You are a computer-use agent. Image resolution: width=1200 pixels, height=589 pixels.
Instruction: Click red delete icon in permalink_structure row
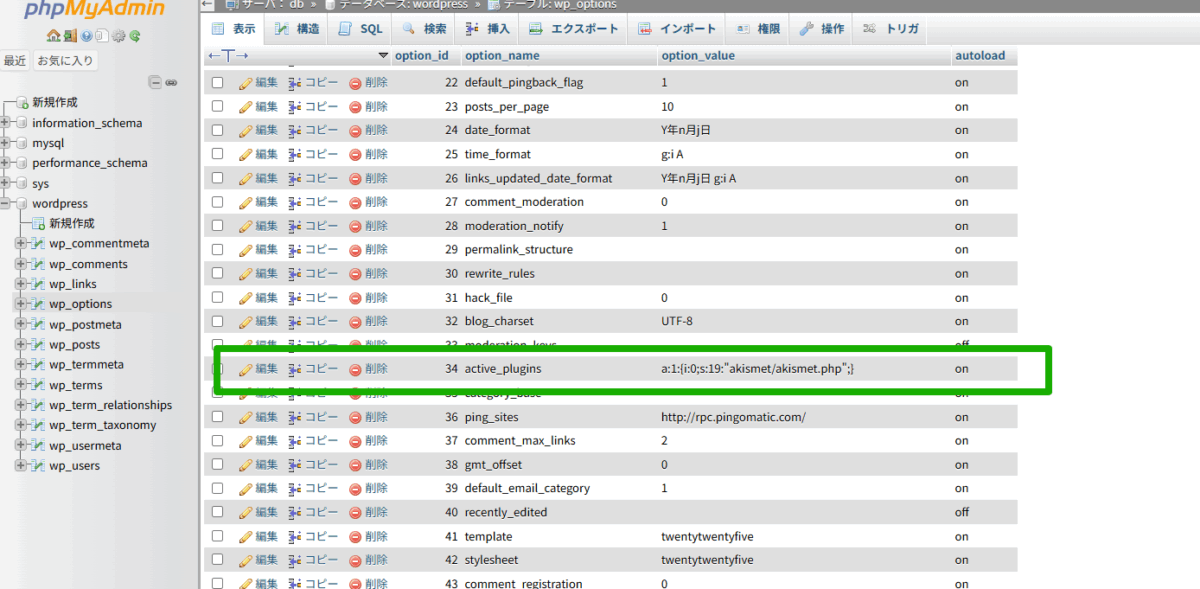355,250
